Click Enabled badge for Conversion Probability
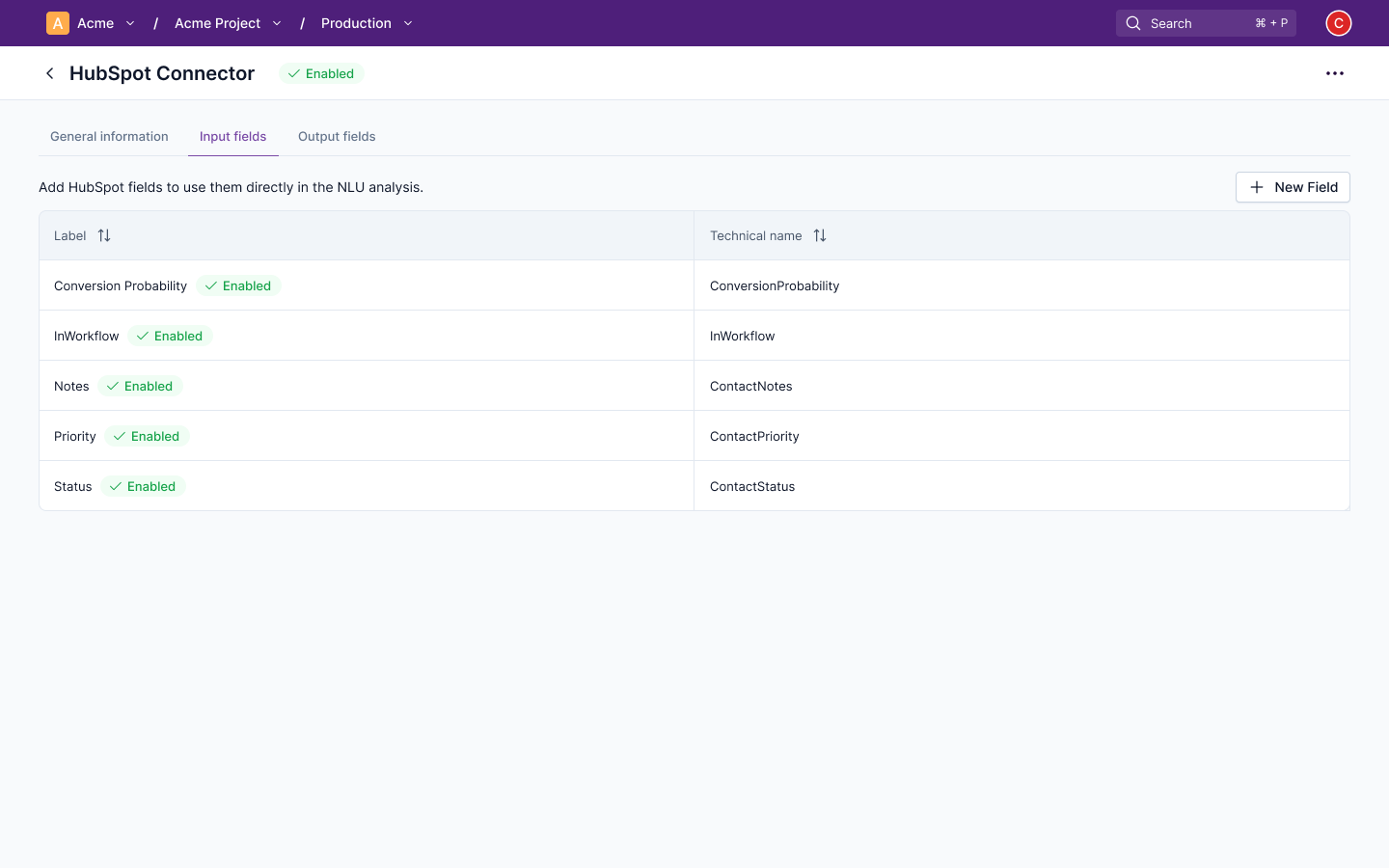1389x868 pixels. pyautogui.click(x=238, y=285)
